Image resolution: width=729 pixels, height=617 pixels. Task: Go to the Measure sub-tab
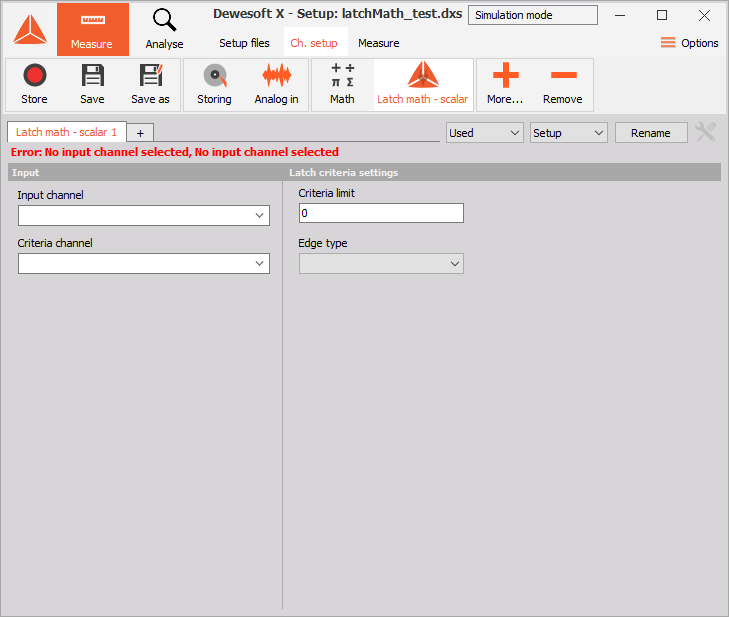pyautogui.click(x=378, y=43)
